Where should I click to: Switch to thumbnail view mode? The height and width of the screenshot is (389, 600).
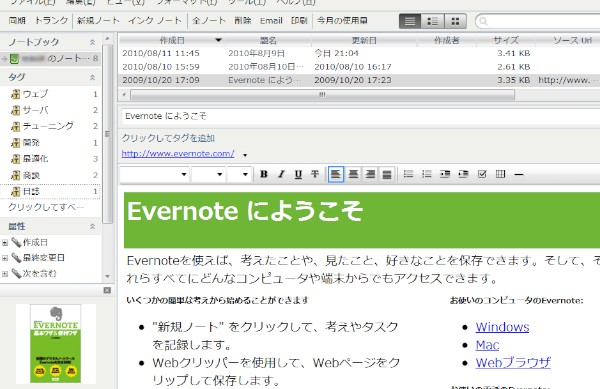pos(455,21)
